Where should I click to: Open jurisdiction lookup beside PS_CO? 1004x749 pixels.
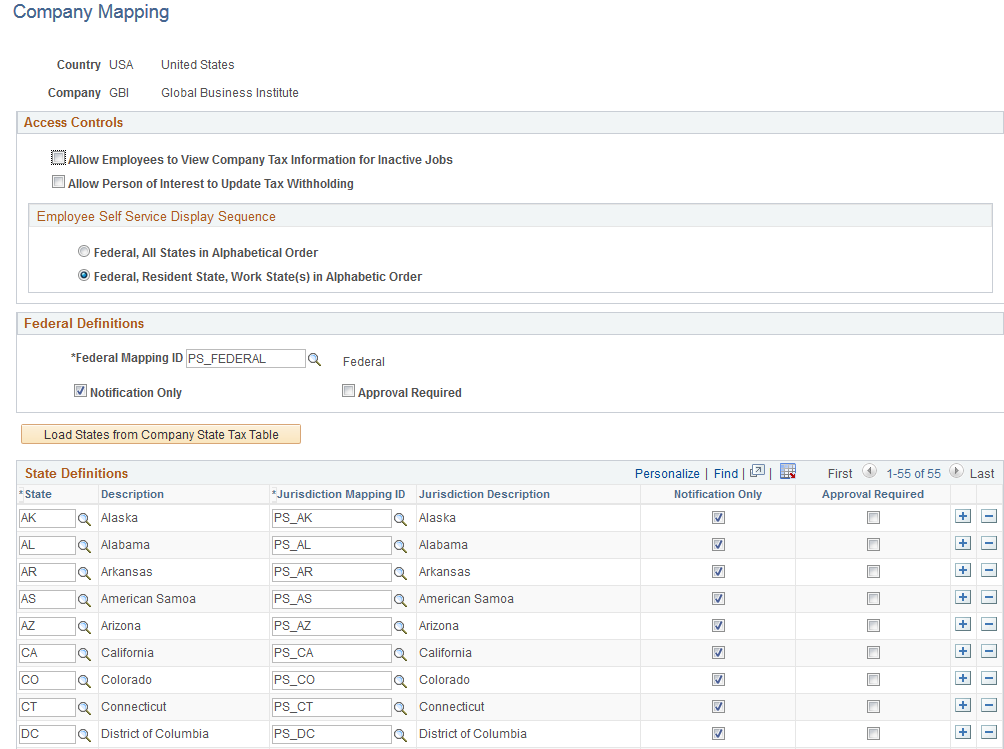(x=400, y=681)
